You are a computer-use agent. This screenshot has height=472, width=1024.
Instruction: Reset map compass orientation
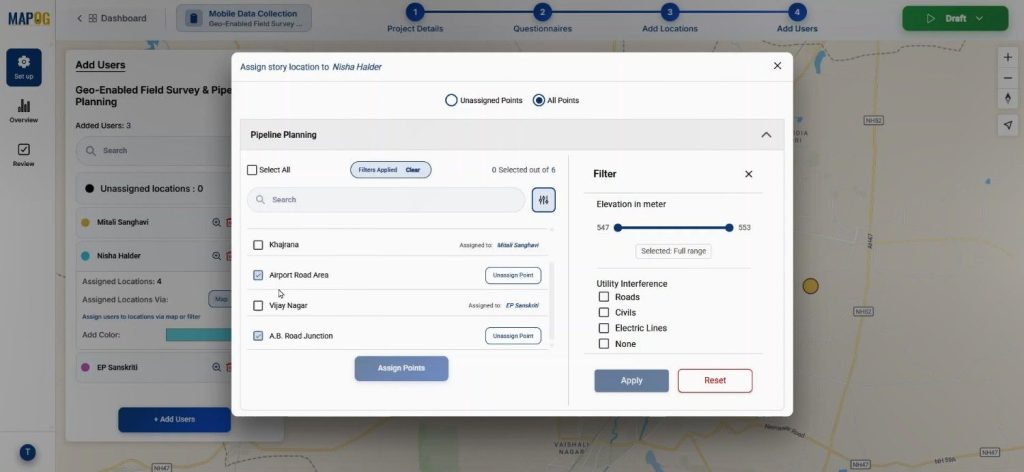tap(1008, 98)
